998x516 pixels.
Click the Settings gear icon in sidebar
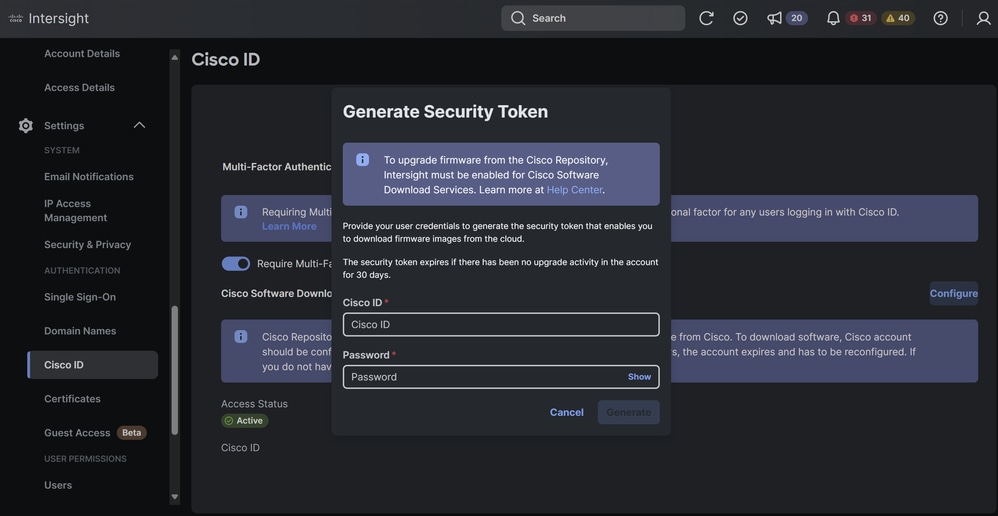click(25, 125)
